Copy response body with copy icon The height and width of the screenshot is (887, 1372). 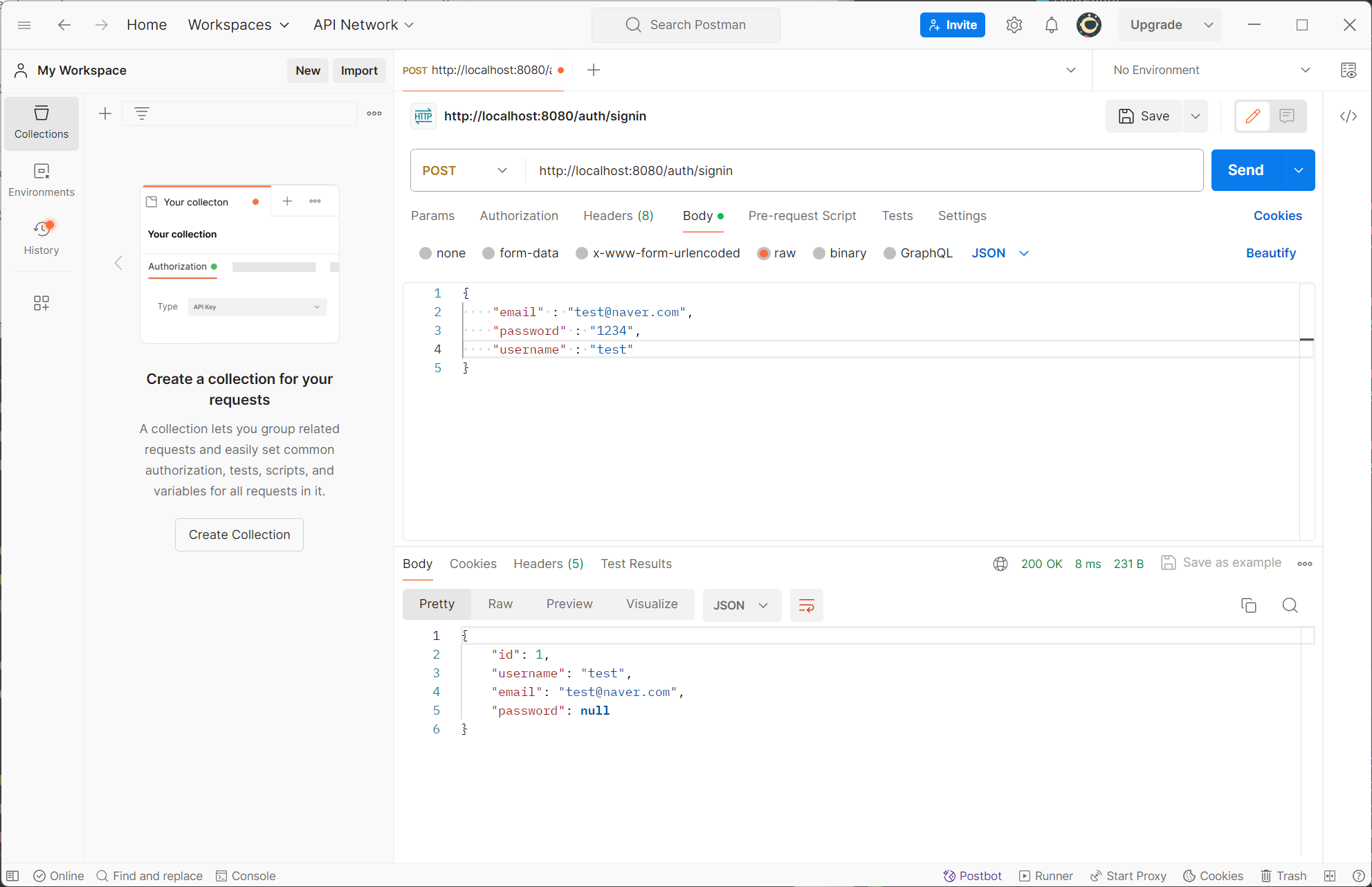(x=1248, y=605)
